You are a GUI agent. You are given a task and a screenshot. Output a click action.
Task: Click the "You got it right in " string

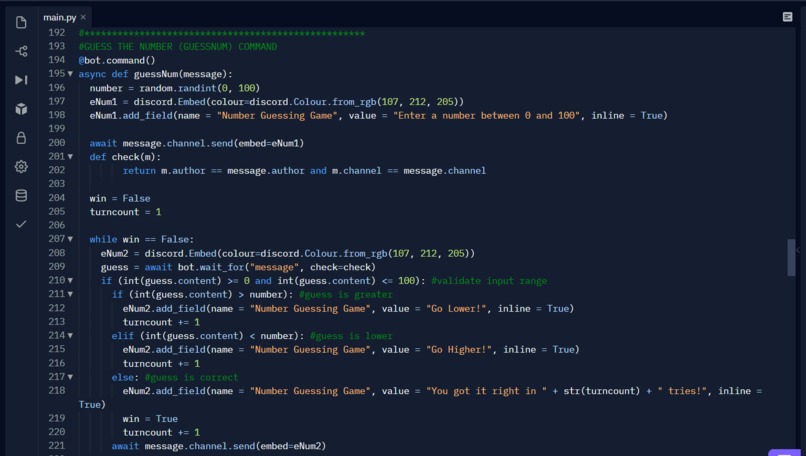pyautogui.click(x=486, y=391)
